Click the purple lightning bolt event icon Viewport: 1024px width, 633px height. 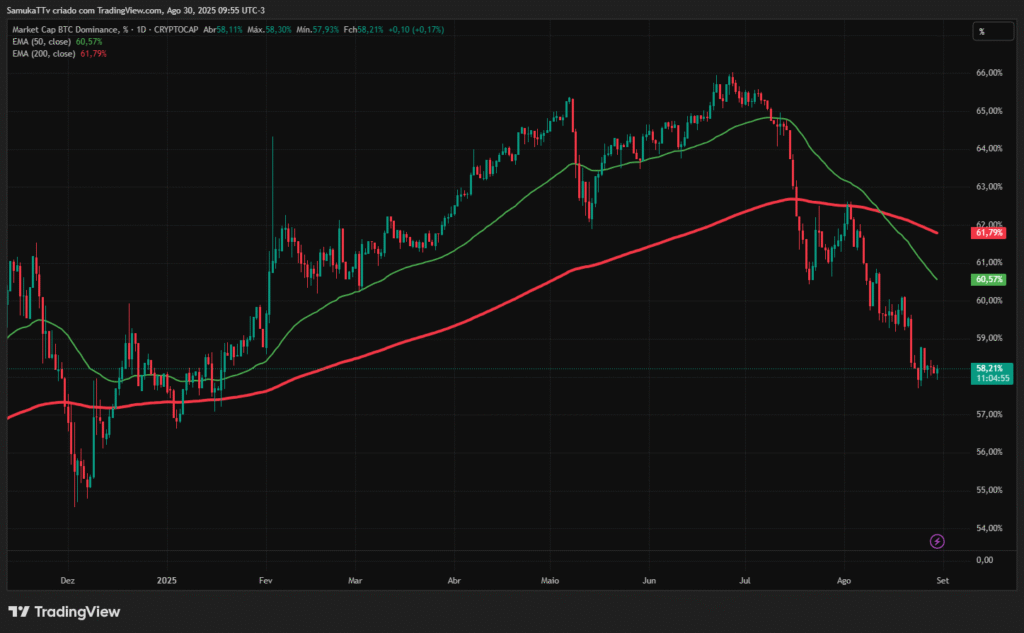pos(937,541)
